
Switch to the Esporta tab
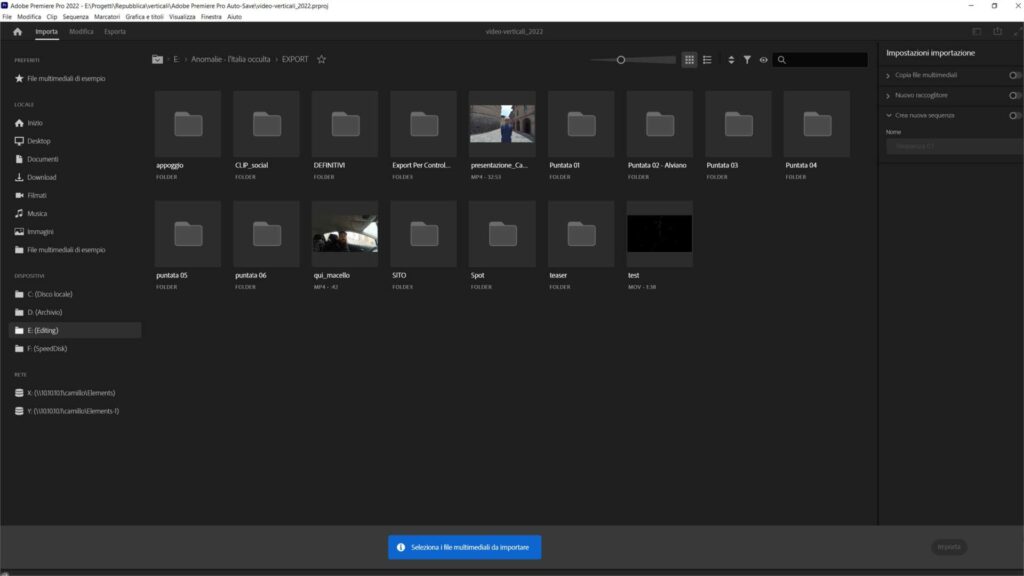click(115, 31)
